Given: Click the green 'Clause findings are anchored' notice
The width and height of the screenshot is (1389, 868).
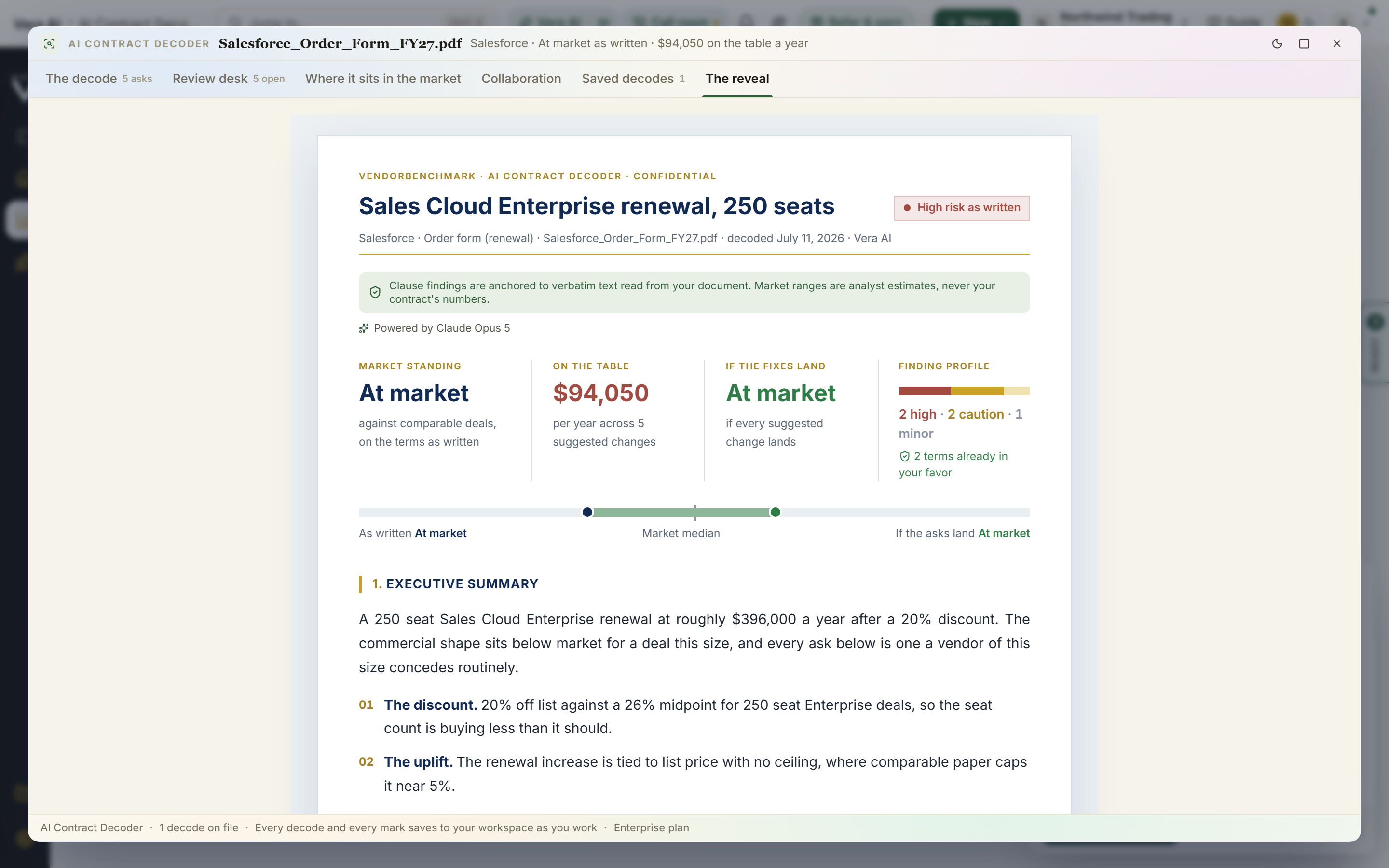Looking at the screenshot, I should coord(694,293).
